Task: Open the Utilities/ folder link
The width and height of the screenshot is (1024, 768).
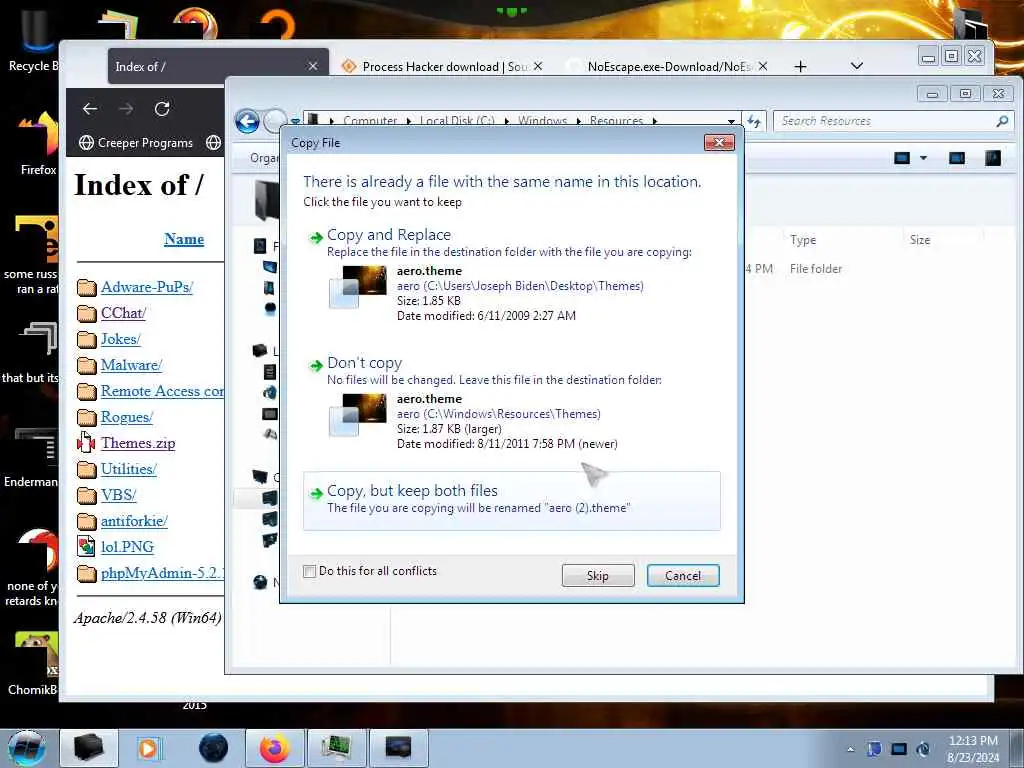Action: tap(129, 469)
